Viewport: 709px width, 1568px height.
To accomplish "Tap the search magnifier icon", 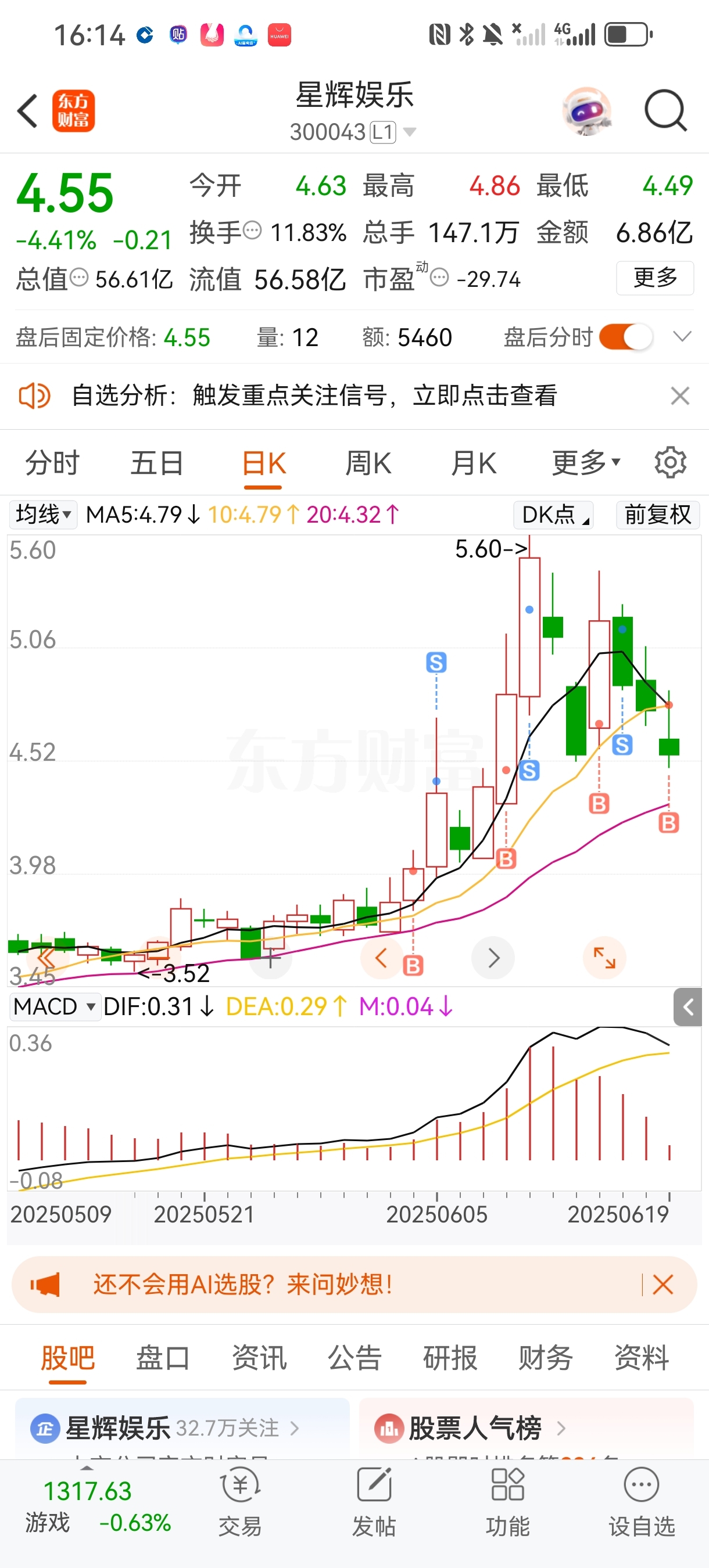I will pos(665,111).
